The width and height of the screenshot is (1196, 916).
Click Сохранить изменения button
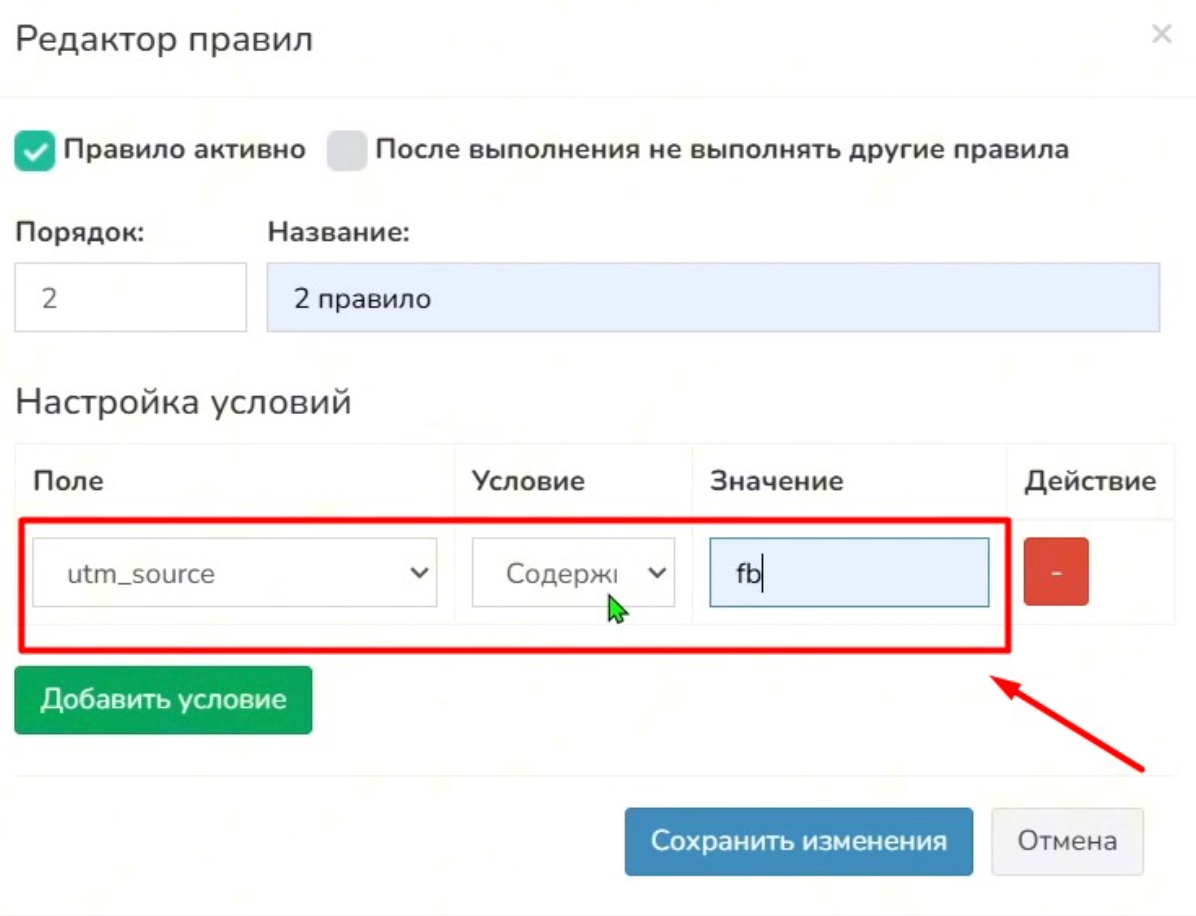coord(798,842)
